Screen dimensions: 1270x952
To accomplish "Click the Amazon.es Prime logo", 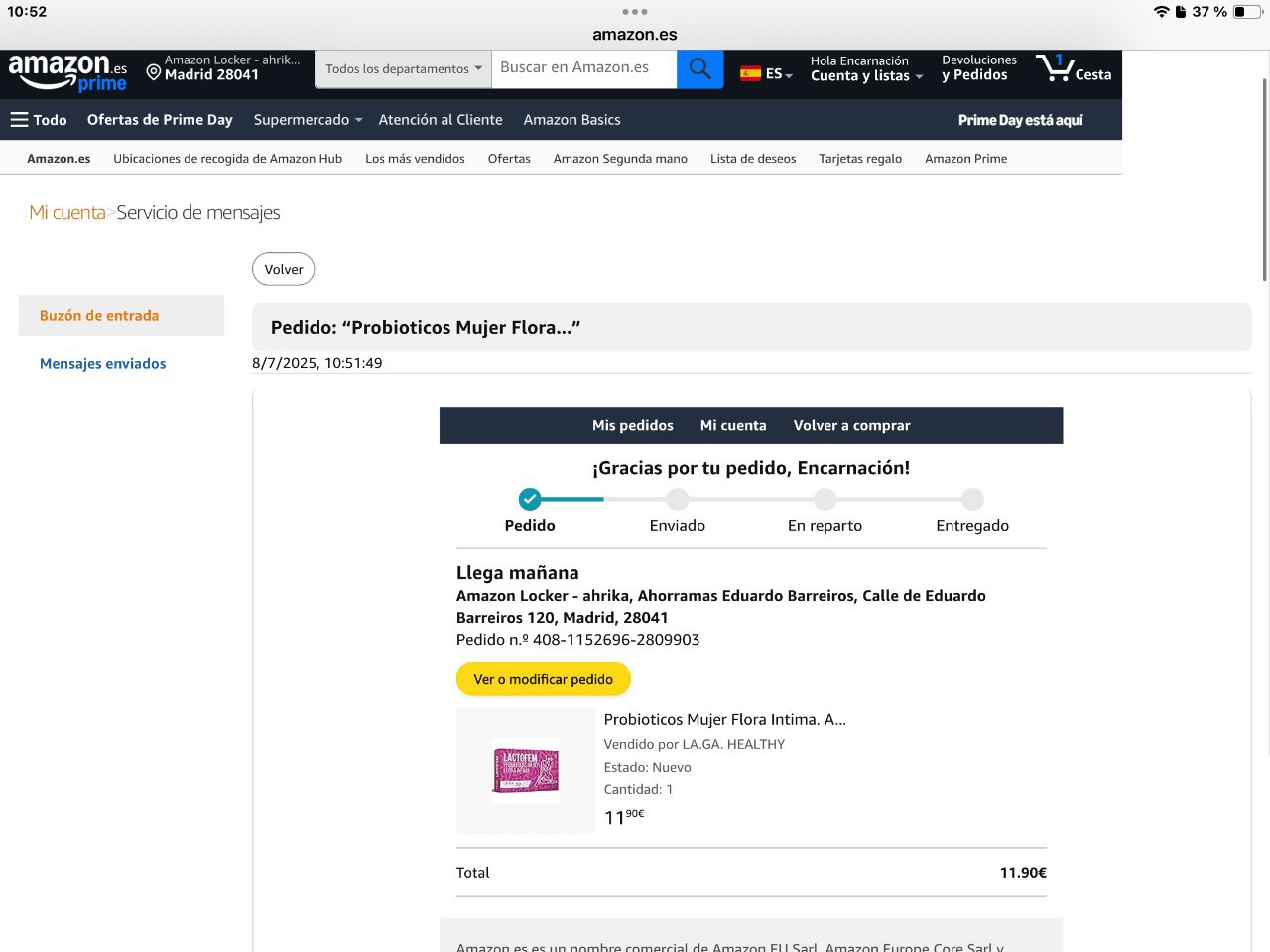I will [x=67, y=73].
